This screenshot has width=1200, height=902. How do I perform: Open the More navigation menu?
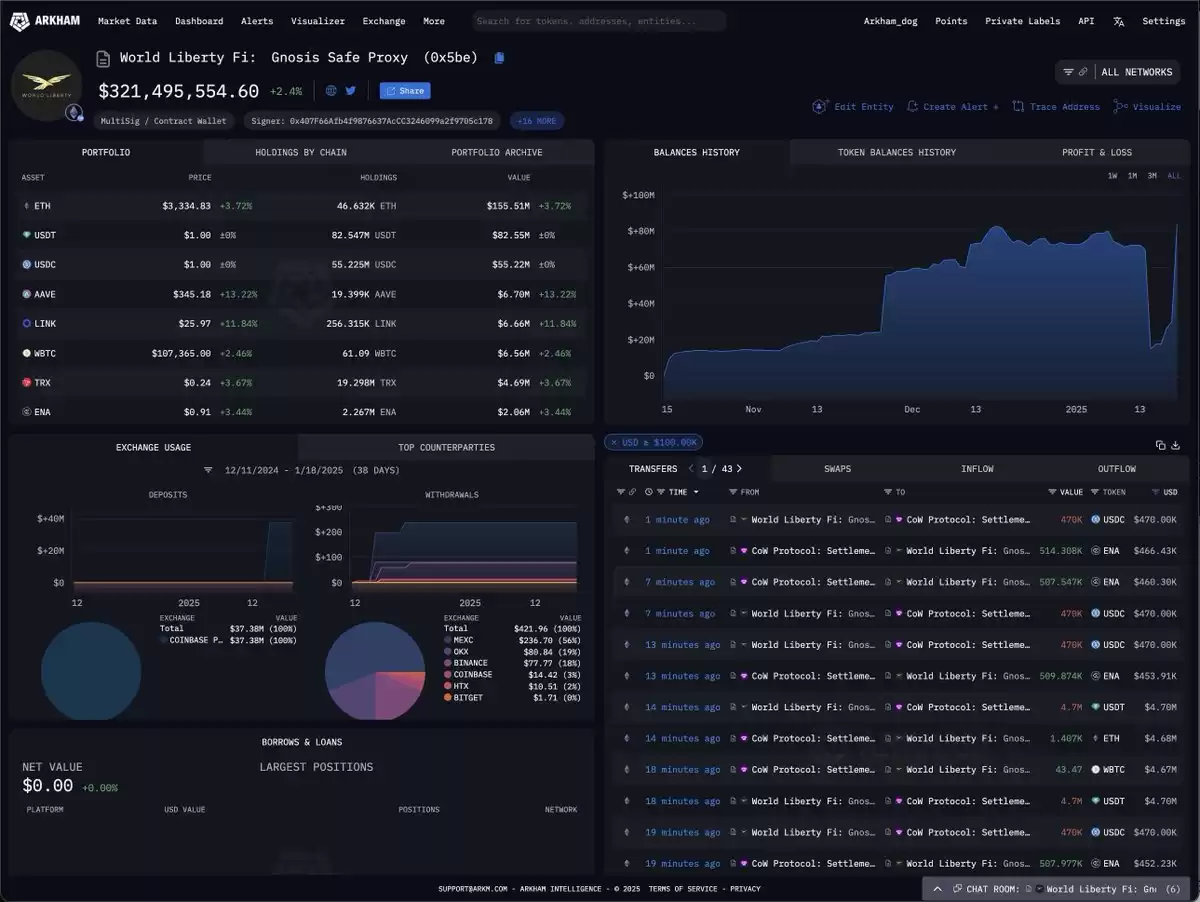point(434,21)
